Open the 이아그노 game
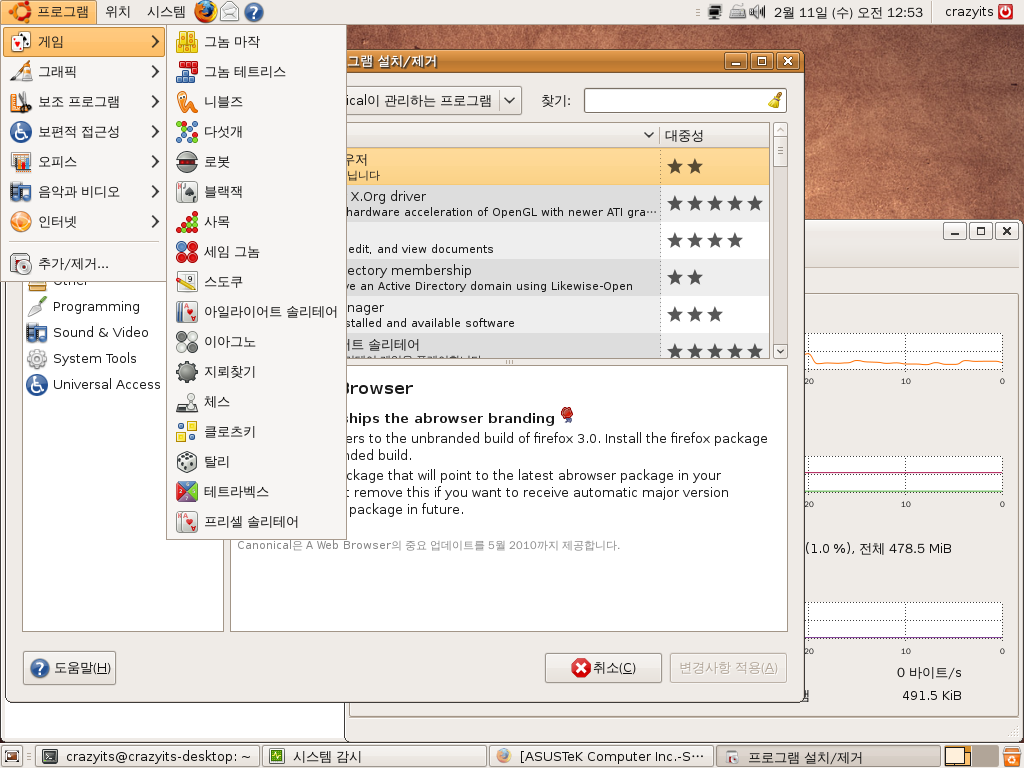The height and width of the screenshot is (768, 1024). click(256, 342)
